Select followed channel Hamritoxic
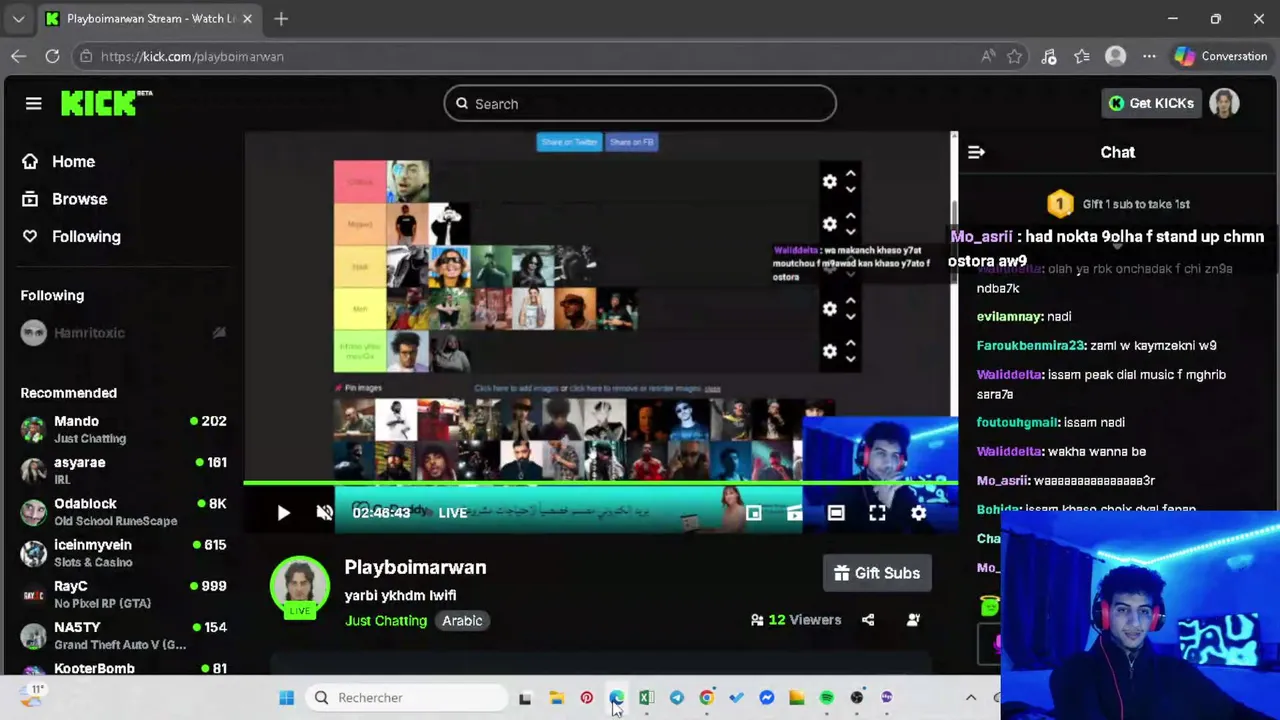The width and height of the screenshot is (1280, 720). click(122, 333)
